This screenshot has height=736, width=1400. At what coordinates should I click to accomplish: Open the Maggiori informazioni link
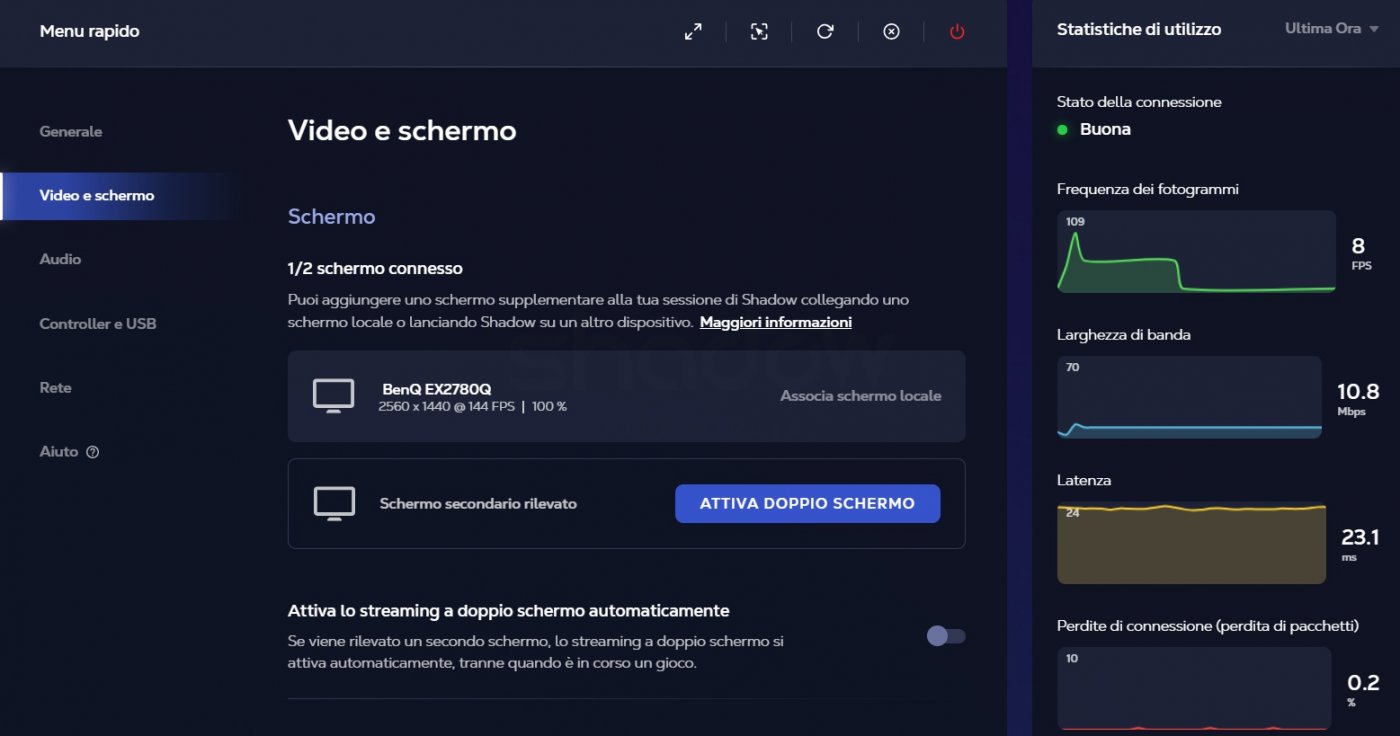[776, 321]
